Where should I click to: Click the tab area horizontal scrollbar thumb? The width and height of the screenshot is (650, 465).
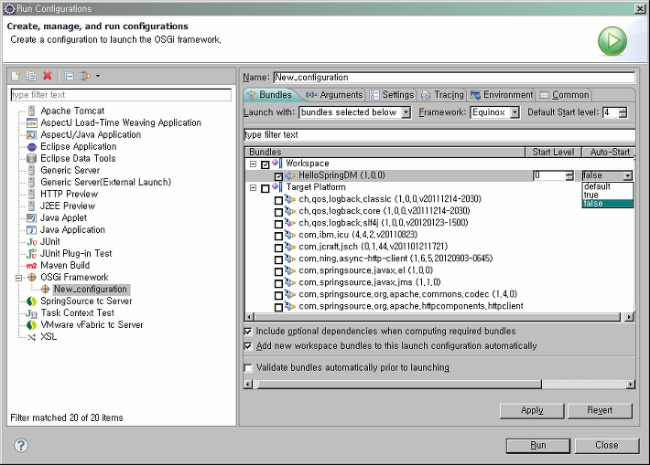(x=398, y=384)
